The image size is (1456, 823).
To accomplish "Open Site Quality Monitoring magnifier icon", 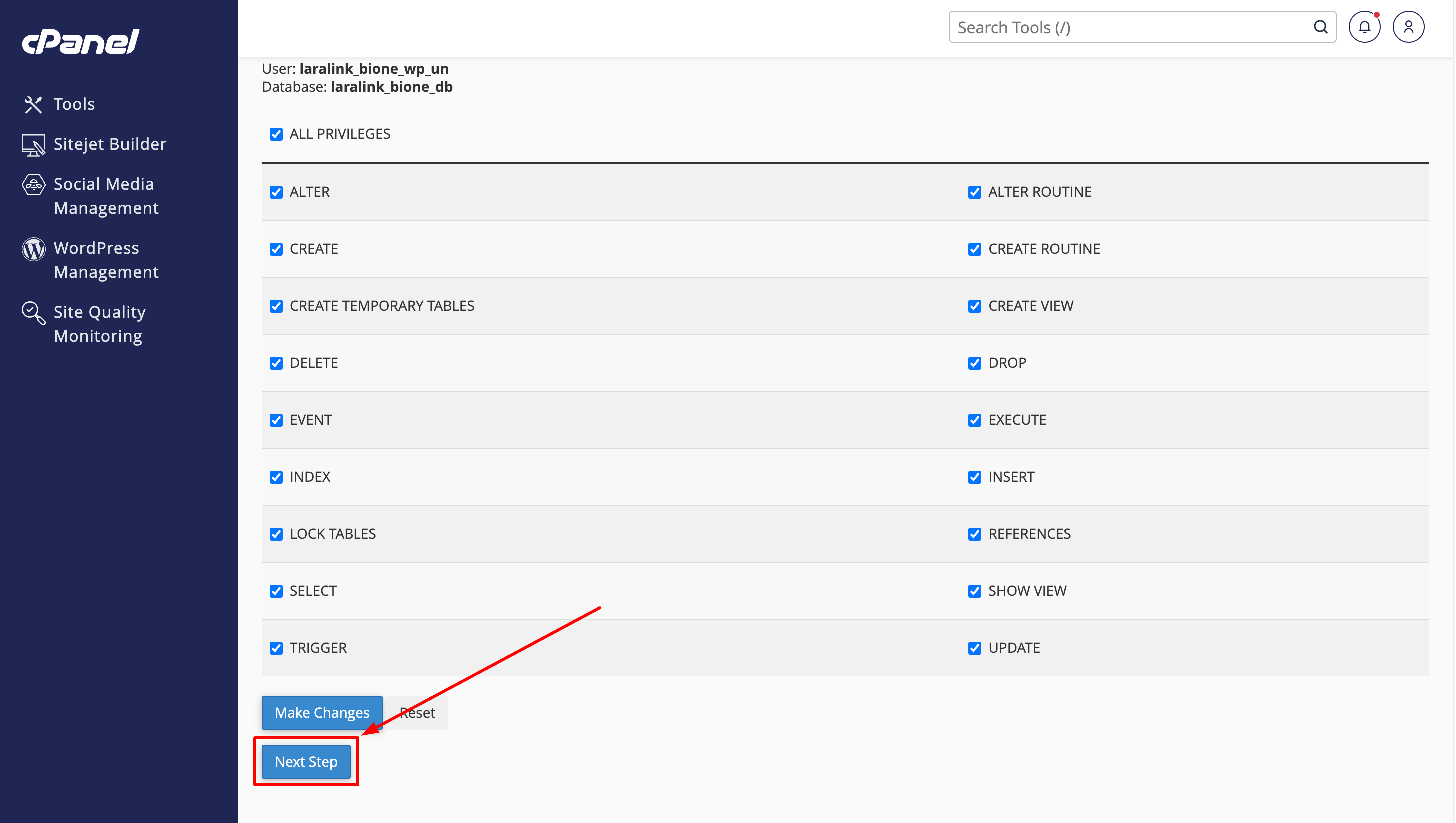I will [33, 313].
